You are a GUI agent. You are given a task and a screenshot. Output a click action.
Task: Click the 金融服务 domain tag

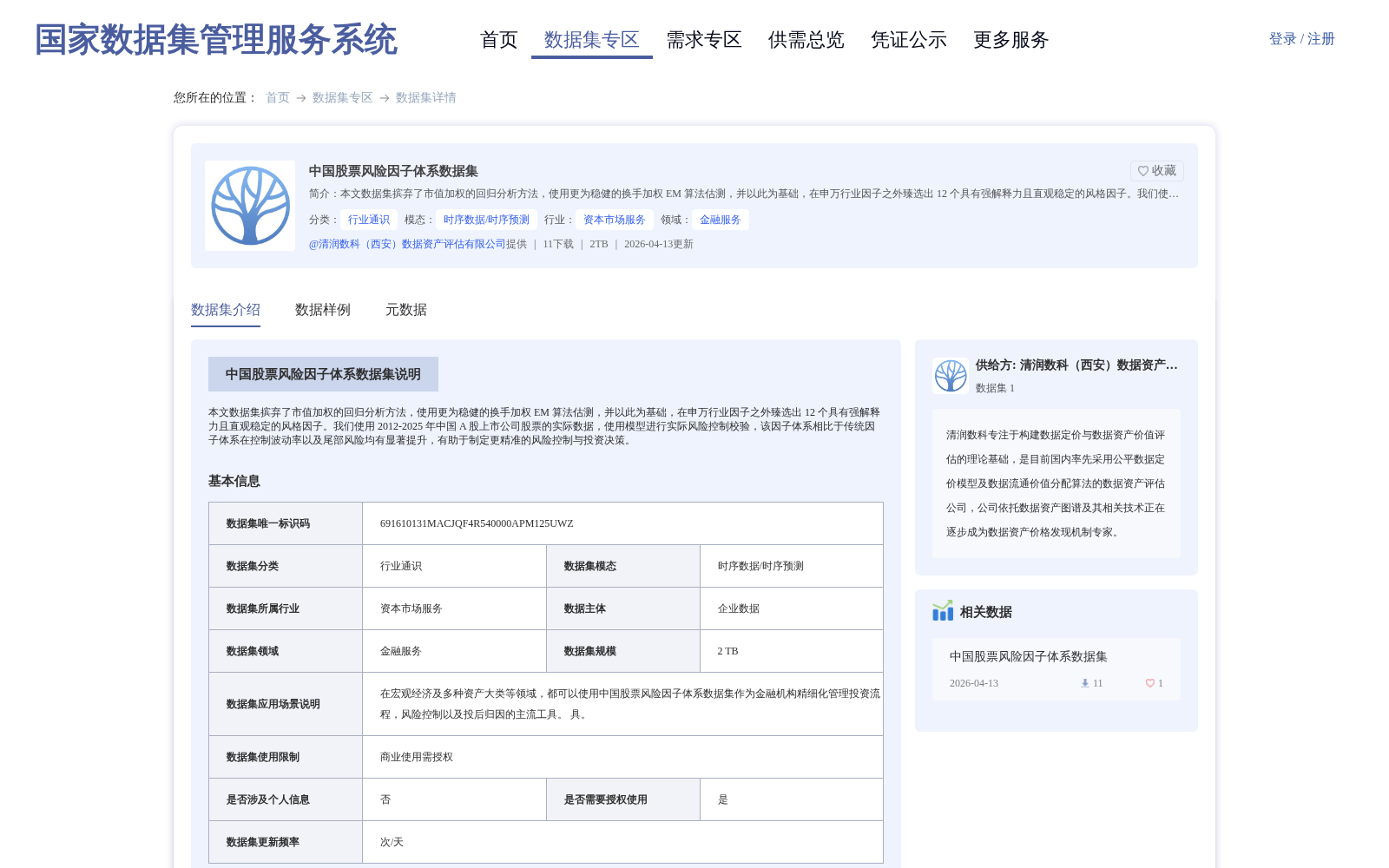(721, 220)
